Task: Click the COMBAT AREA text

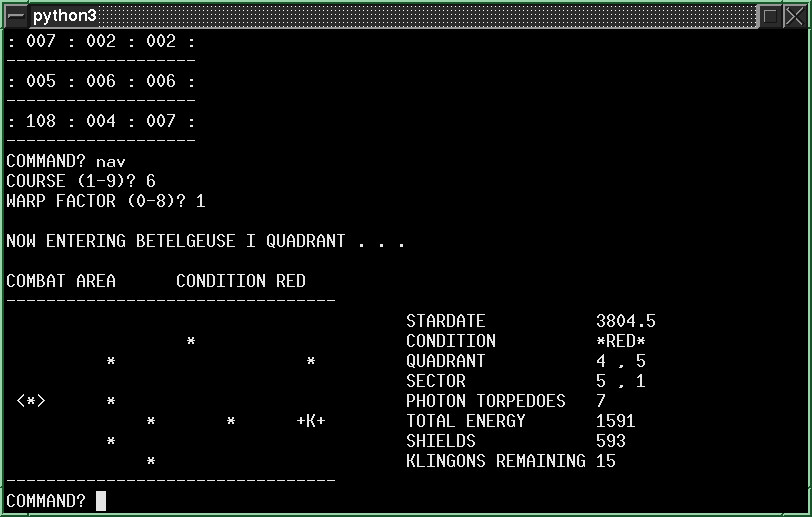Action: click(x=61, y=281)
